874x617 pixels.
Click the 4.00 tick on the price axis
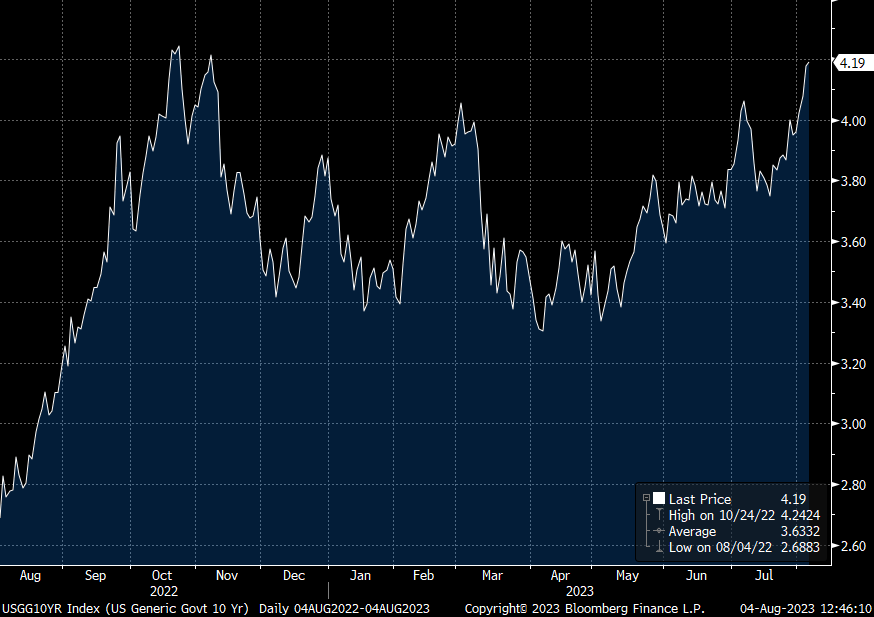(852, 121)
